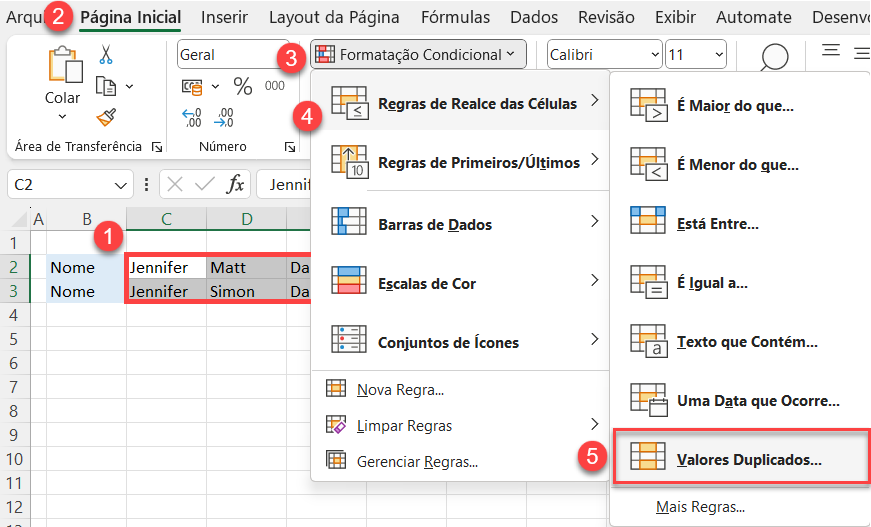
Task: Increase decimal places icon
Action: click(x=192, y=118)
